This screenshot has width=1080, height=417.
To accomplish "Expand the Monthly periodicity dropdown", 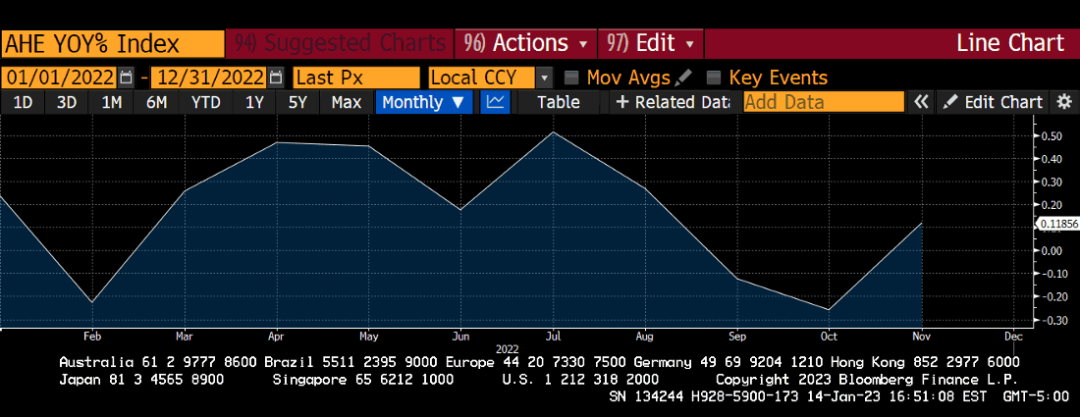I will pos(424,102).
